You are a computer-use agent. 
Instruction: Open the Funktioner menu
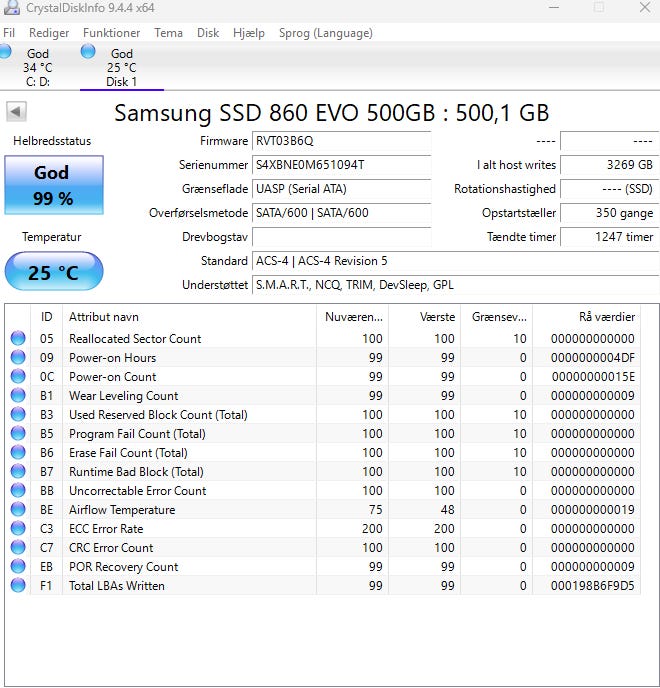point(112,33)
